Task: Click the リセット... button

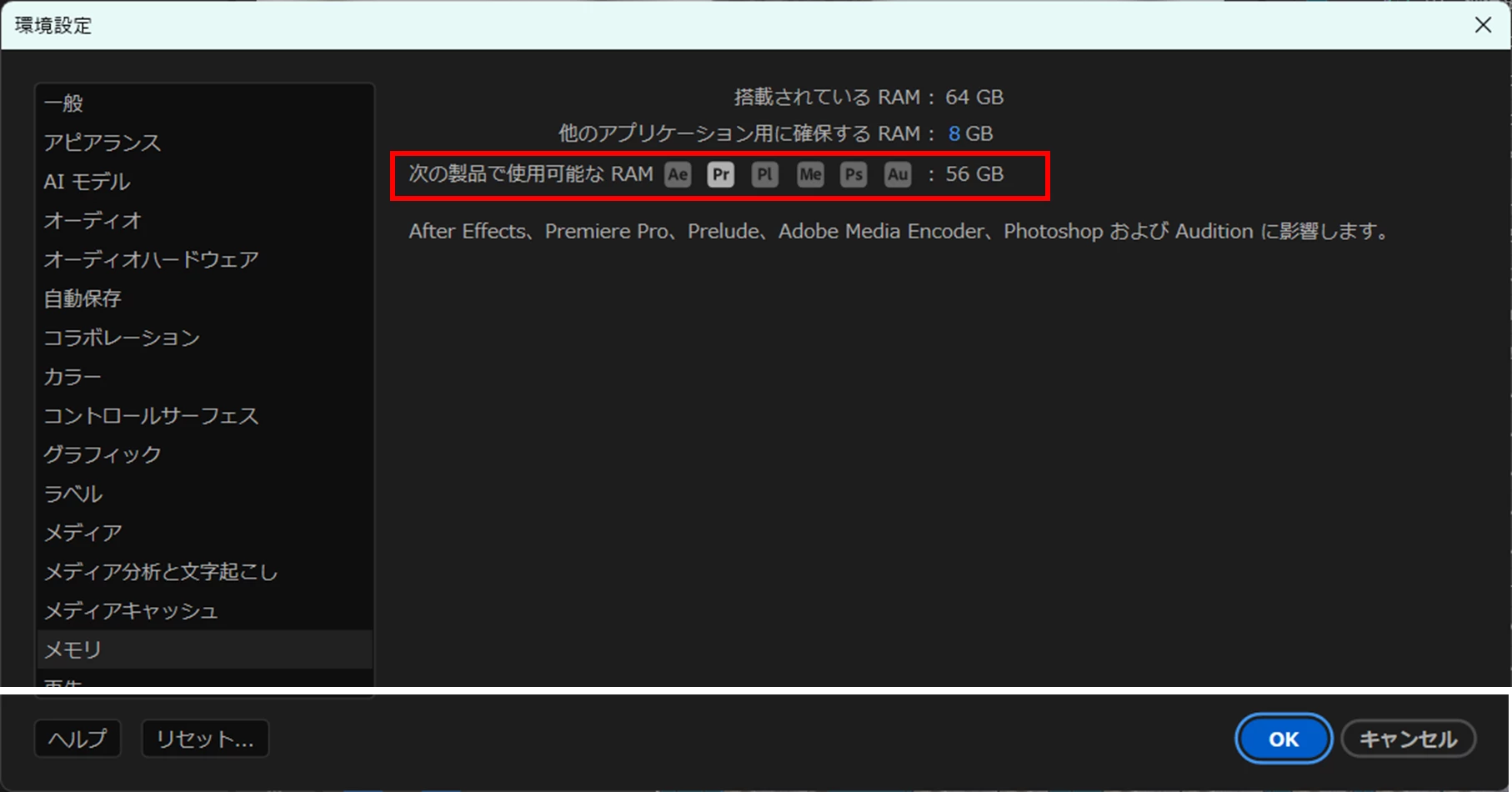Action: 205,739
